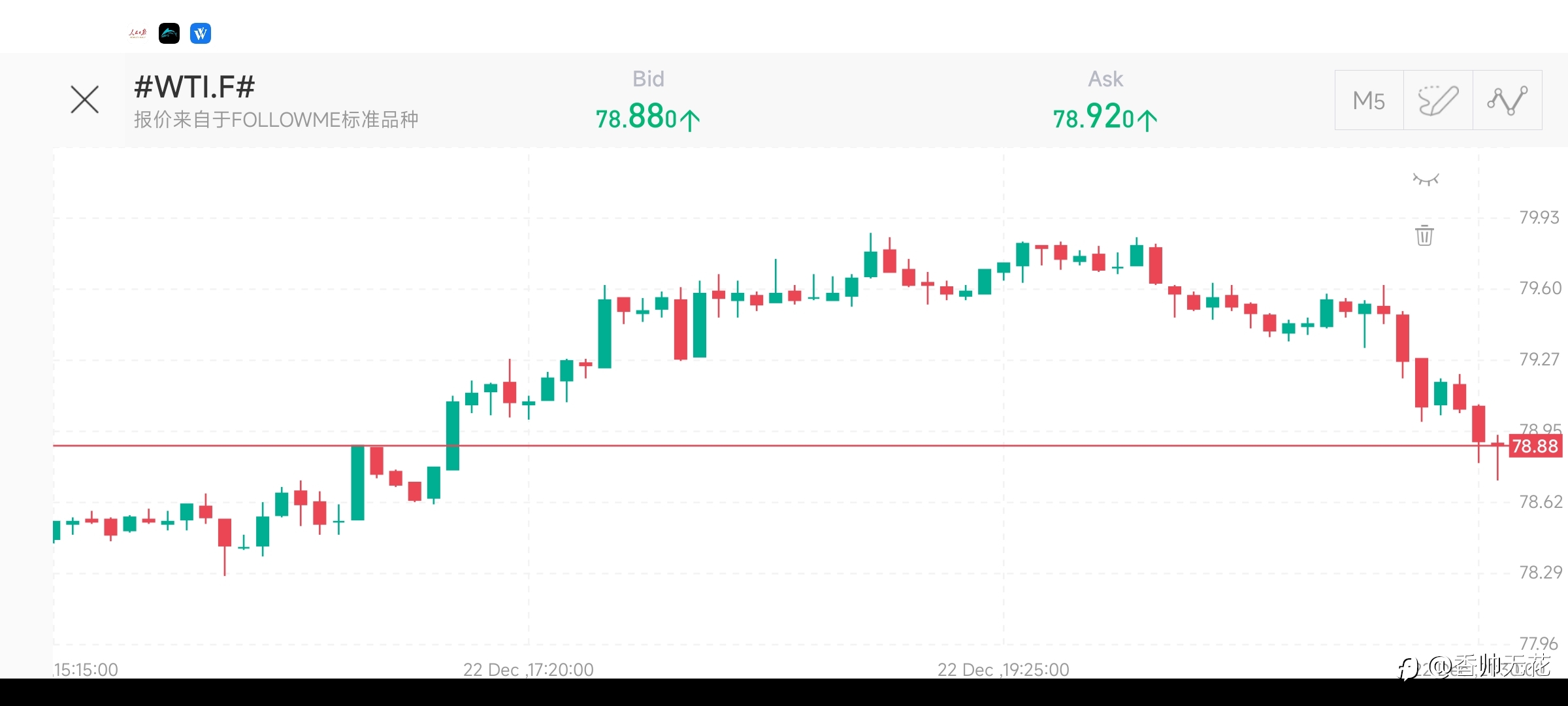The width and height of the screenshot is (1568, 706).
Task: Open the chart indicators icon
Action: click(1507, 101)
